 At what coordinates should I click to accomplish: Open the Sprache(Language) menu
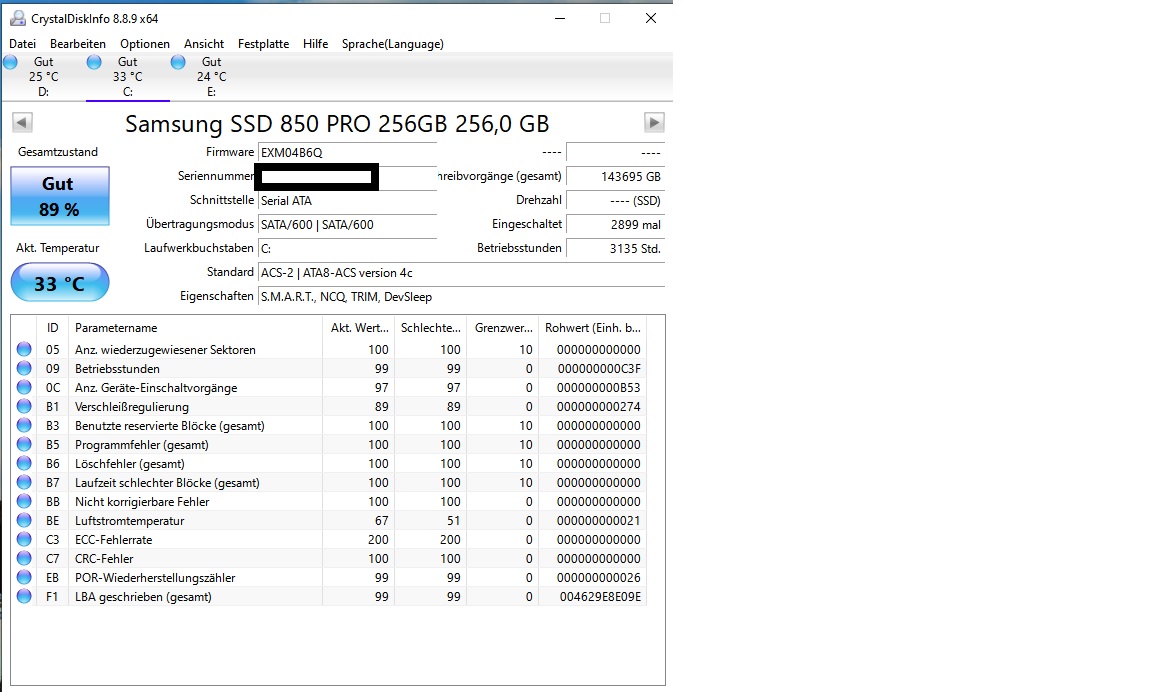tap(392, 44)
